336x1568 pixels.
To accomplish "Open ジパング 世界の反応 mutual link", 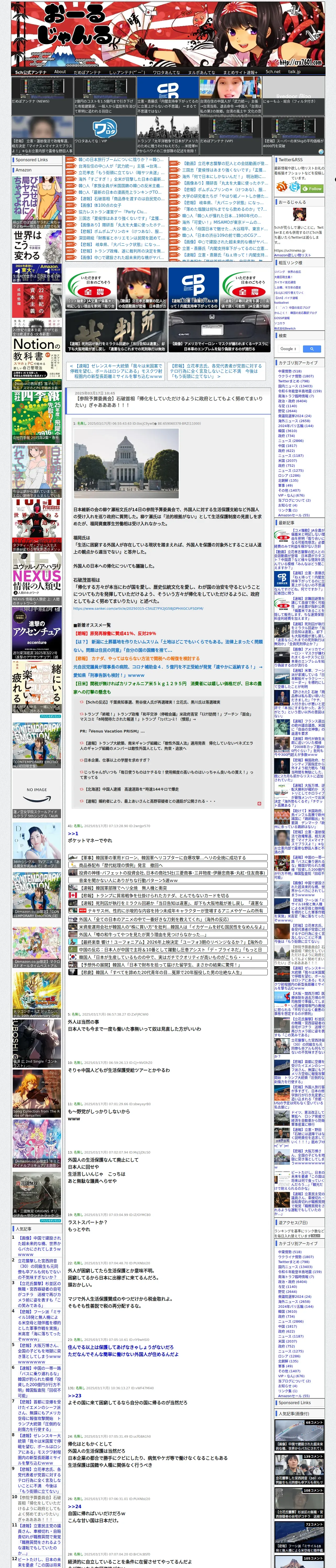I will [287, 272].
